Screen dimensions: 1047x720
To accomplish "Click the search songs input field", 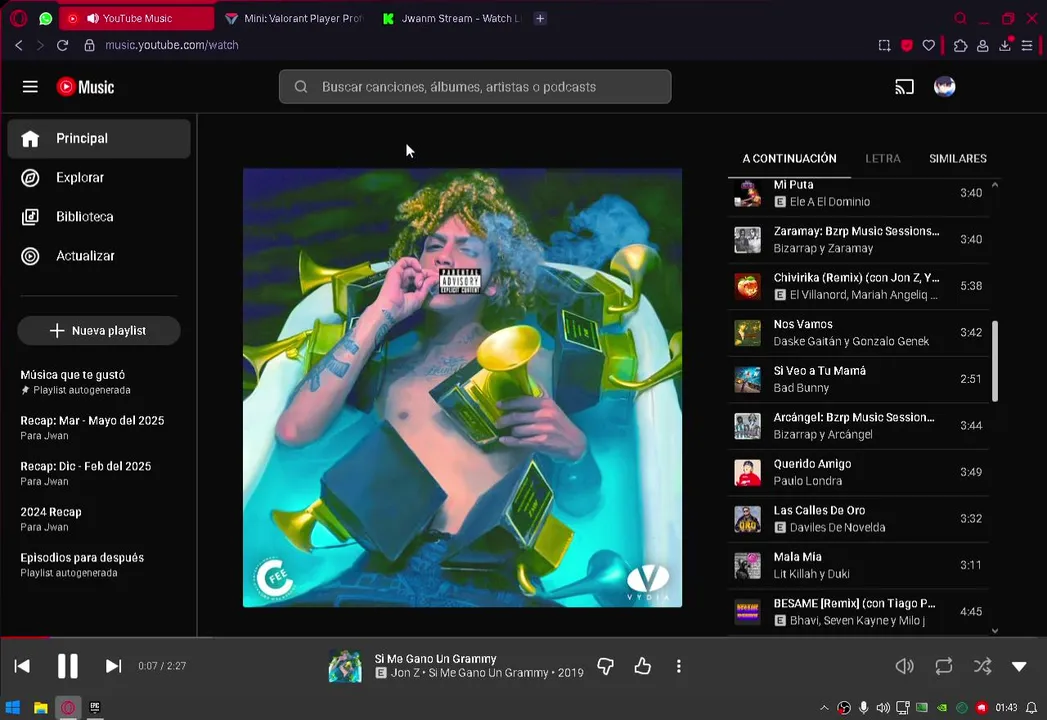I will coord(475,87).
